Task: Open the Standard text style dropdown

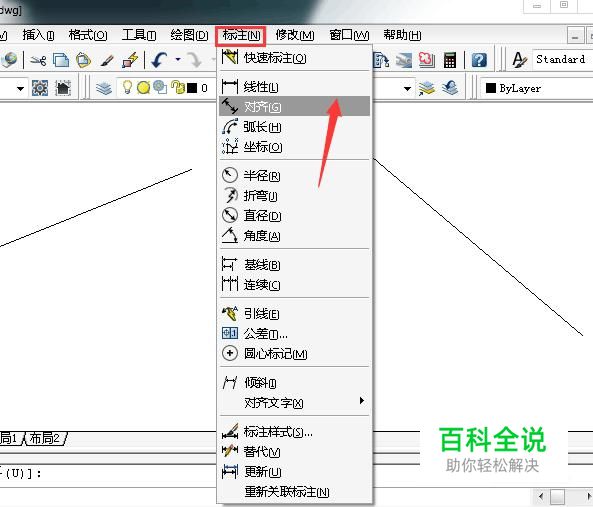Action: pyautogui.click(x=562, y=59)
